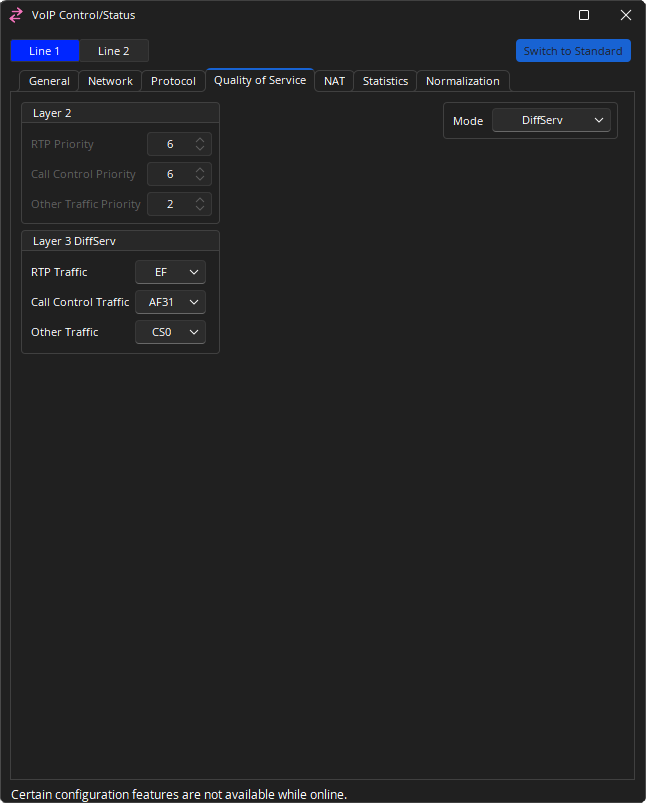
Task: Open the RTP Traffic EF dropdown
Action: (x=170, y=272)
